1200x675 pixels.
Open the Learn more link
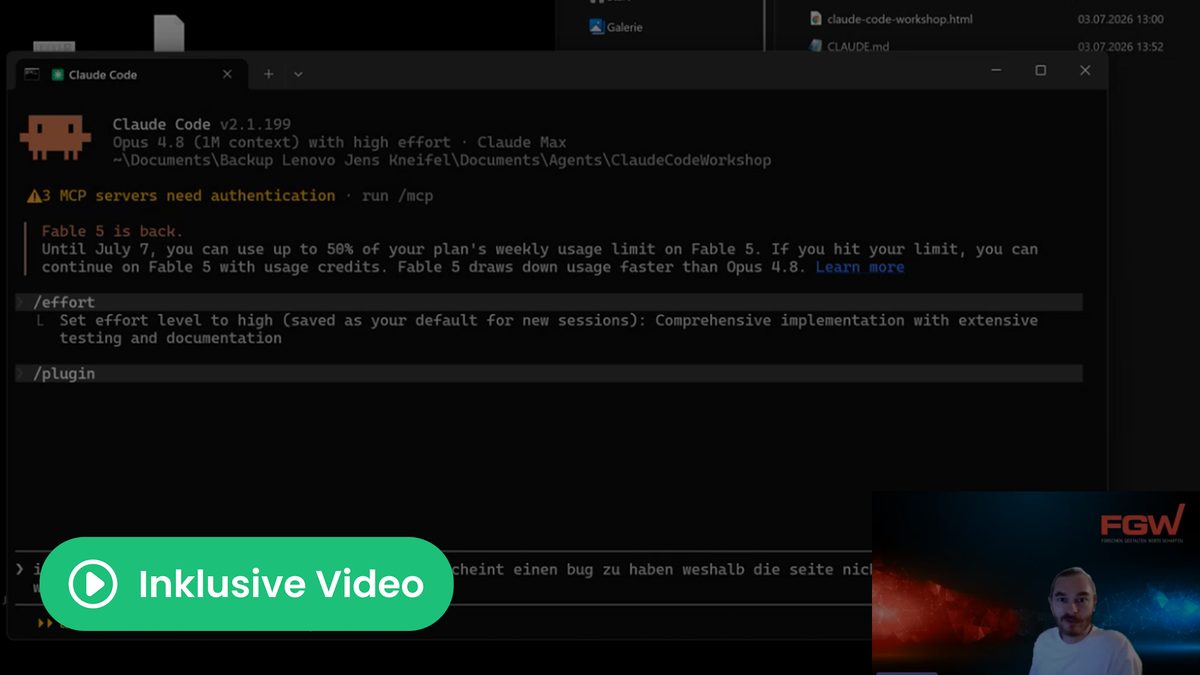pos(860,267)
